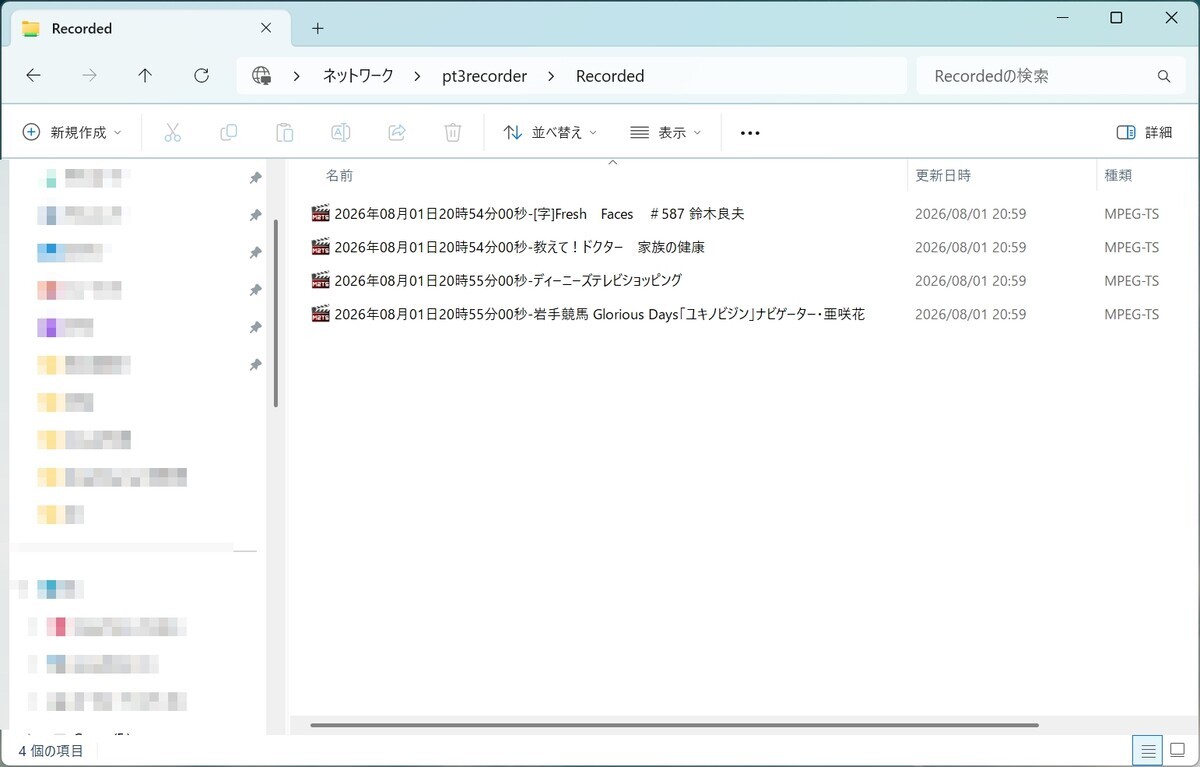Click ネットワーク in the breadcrumb
This screenshot has width=1200, height=767.
(x=358, y=76)
